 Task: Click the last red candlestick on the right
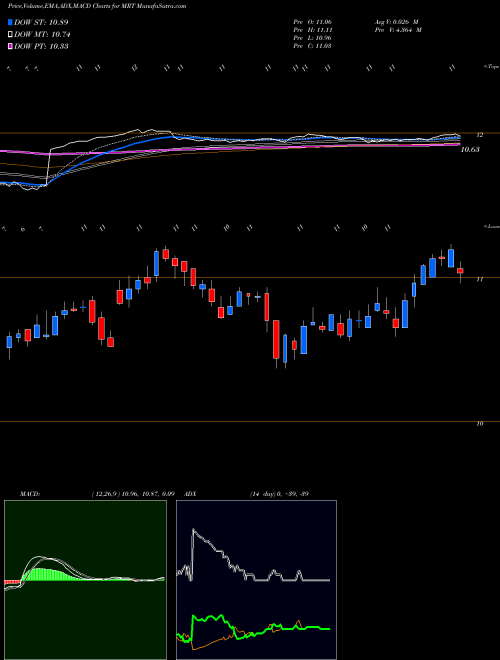[460, 271]
